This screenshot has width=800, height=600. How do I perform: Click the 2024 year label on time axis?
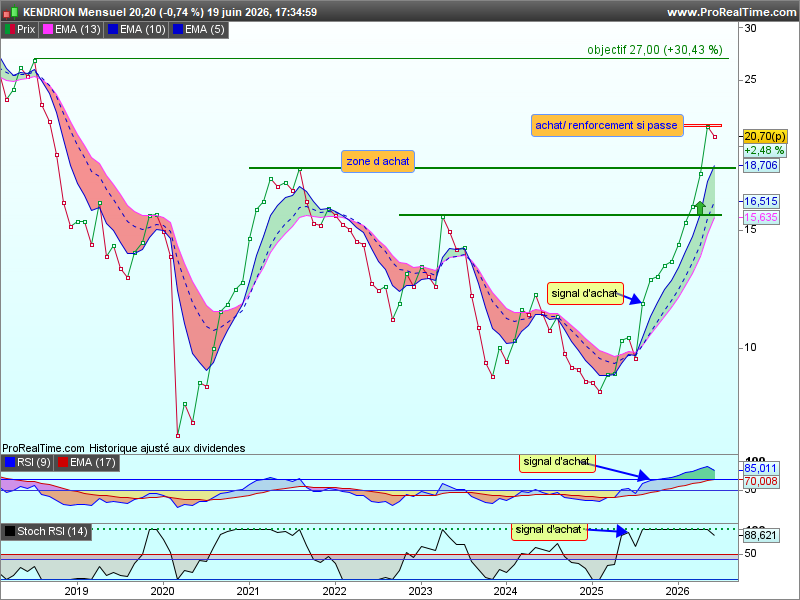[506, 591]
